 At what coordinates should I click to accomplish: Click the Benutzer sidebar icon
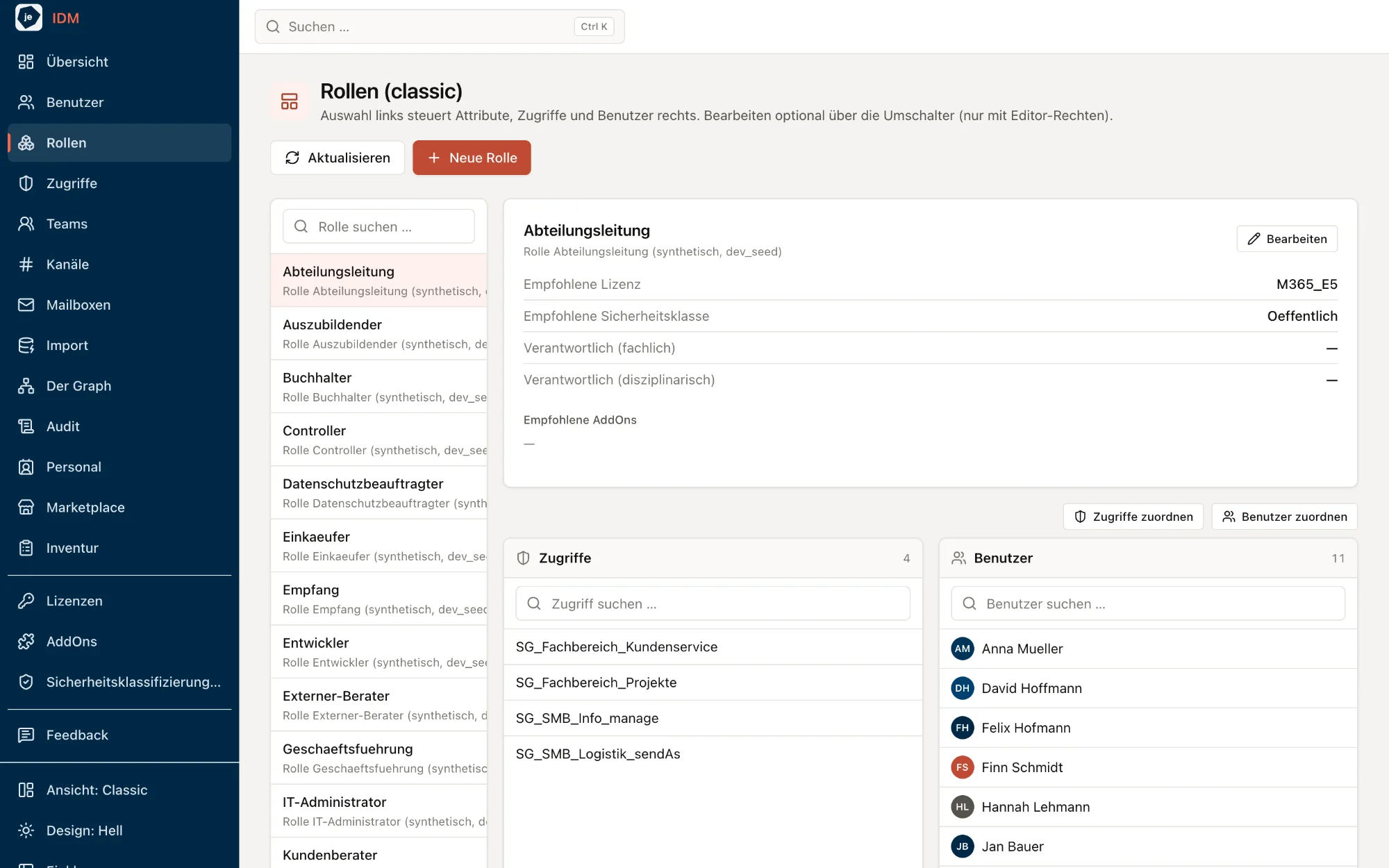[x=26, y=102]
